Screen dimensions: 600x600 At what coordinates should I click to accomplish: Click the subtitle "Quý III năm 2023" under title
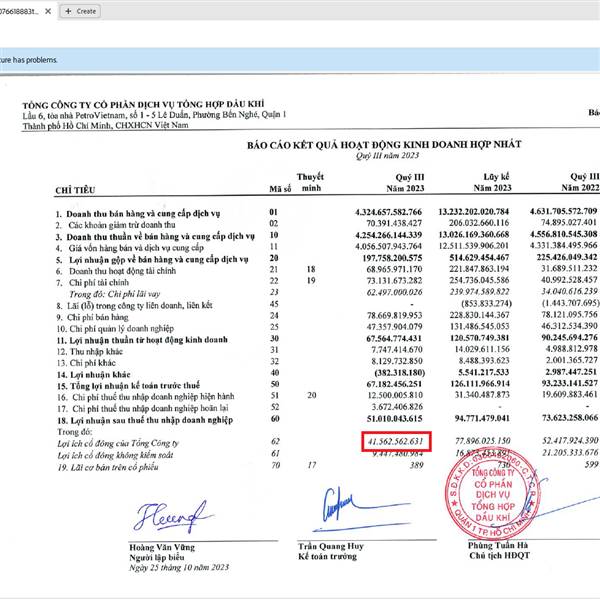coord(387,155)
